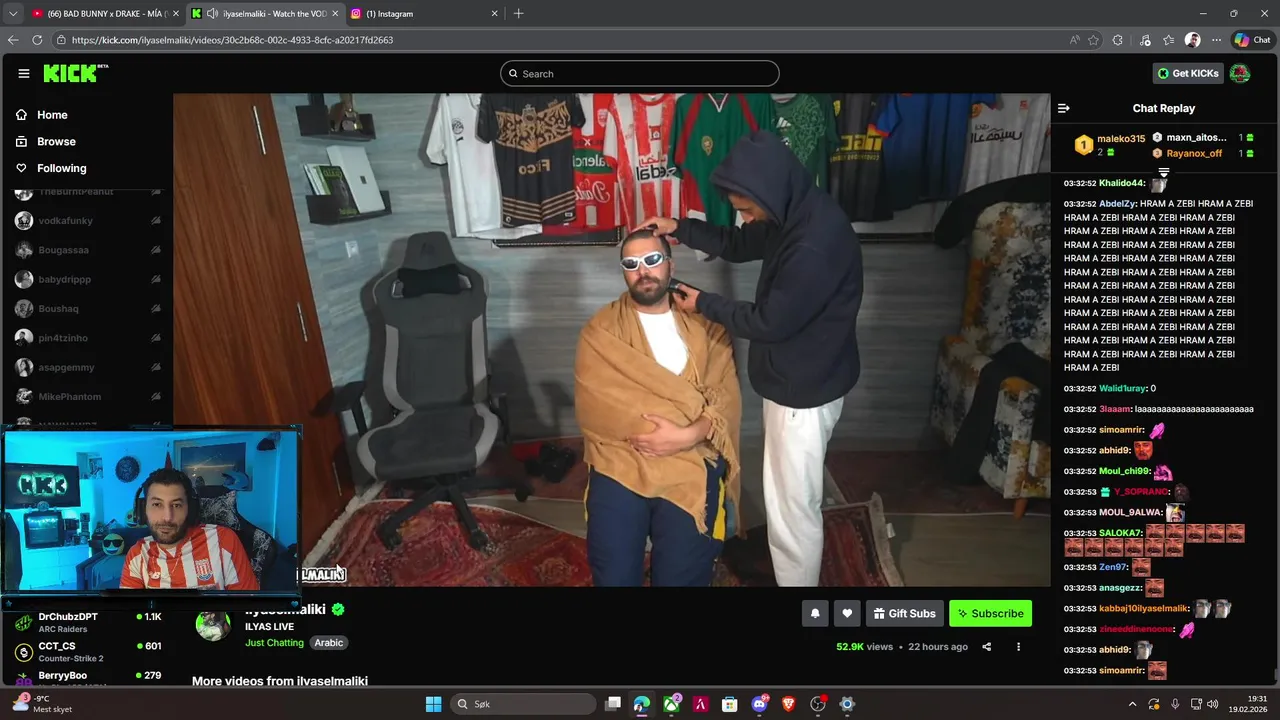
Task: Open Microsoft Store from taskbar
Action: coord(730,704)
